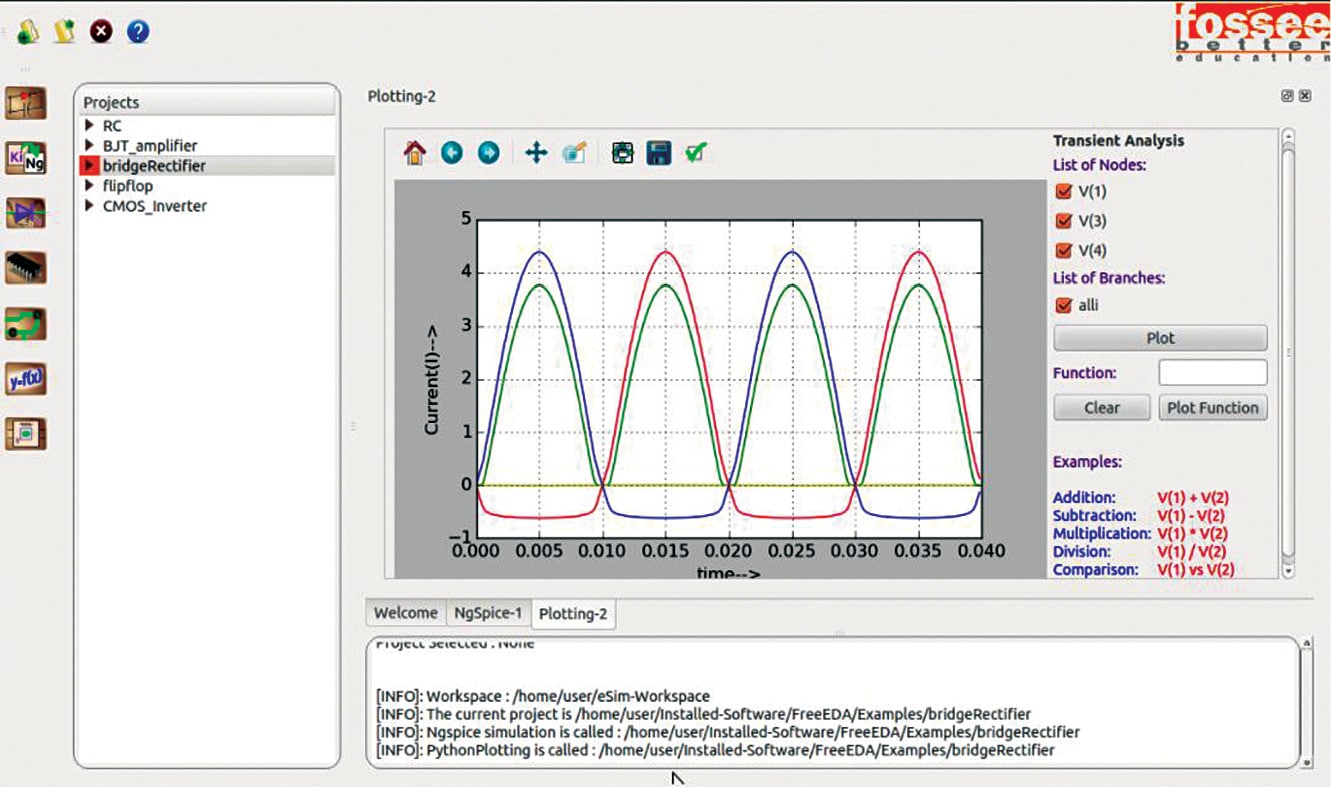This screenshot has width=1331, height=787.
Task: Expand the BJT_amplifier project
Action: (89, 146)
